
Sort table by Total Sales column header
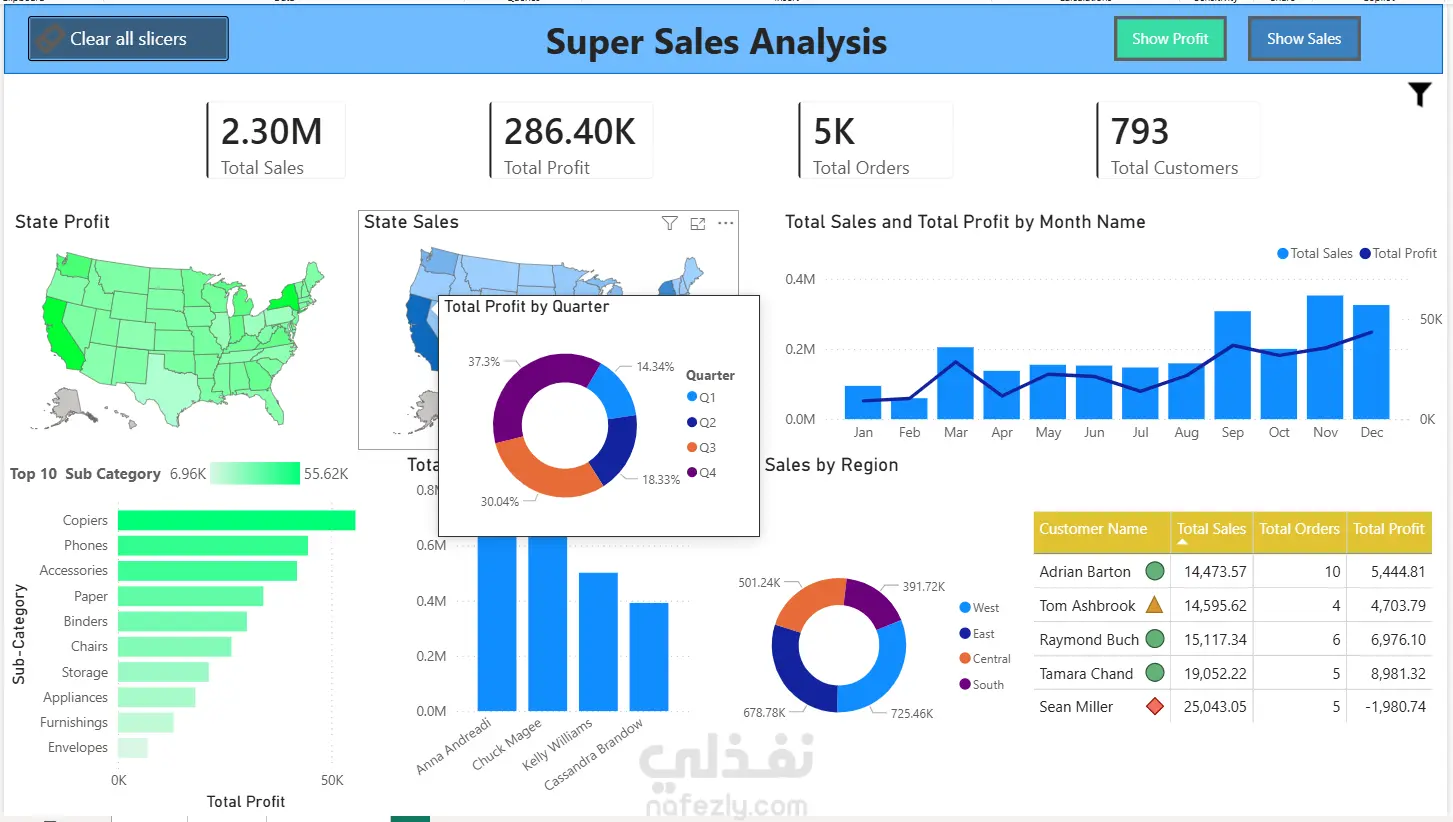[1211, 529]
